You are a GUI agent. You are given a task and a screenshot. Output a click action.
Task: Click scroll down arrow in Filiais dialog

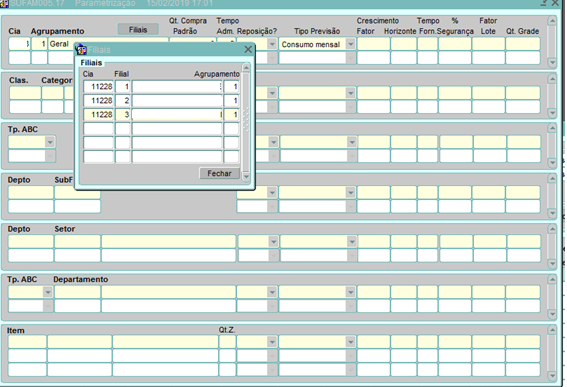pos(246,177)
